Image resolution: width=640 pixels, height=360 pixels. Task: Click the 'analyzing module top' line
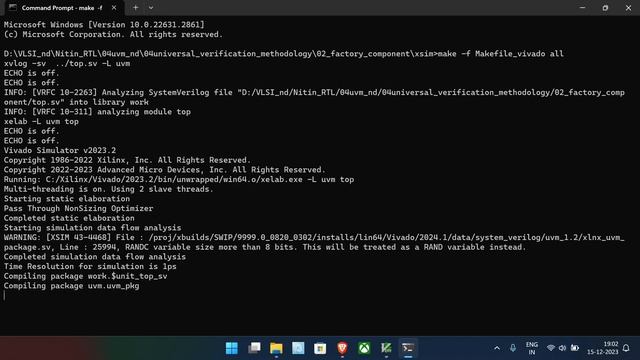(x=97, y=111)
